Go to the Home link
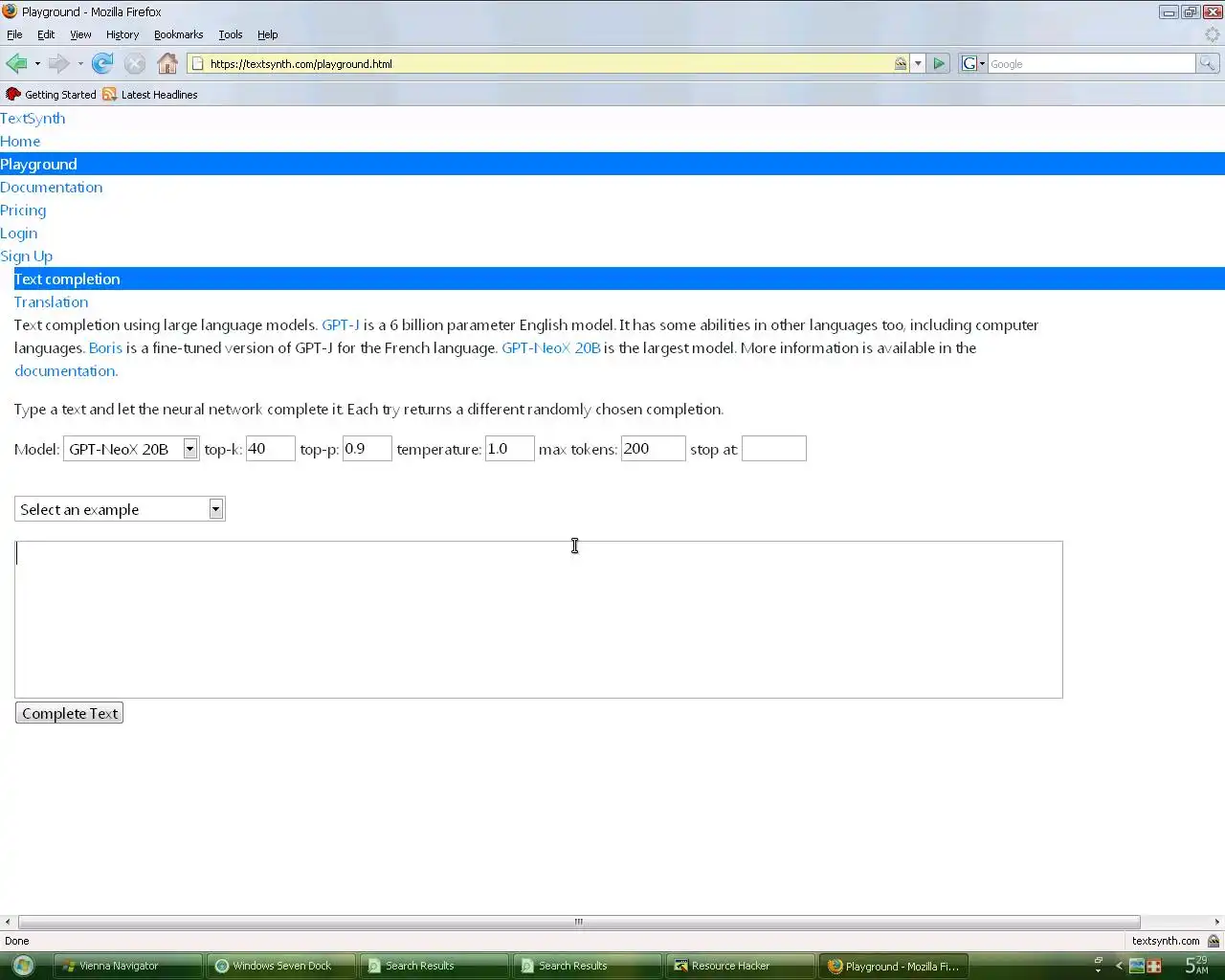1225x980 pixels. pyautogui.click(x=20, y=142)
